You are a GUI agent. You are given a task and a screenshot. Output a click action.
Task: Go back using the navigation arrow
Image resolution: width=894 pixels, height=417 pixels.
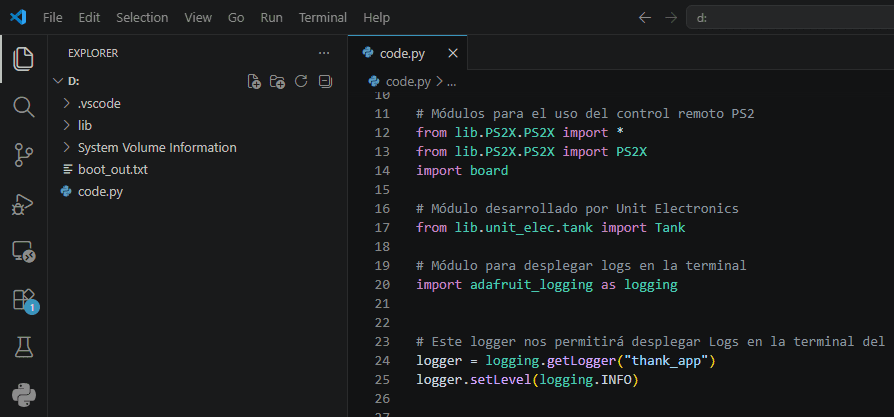(x=645, y=18)
